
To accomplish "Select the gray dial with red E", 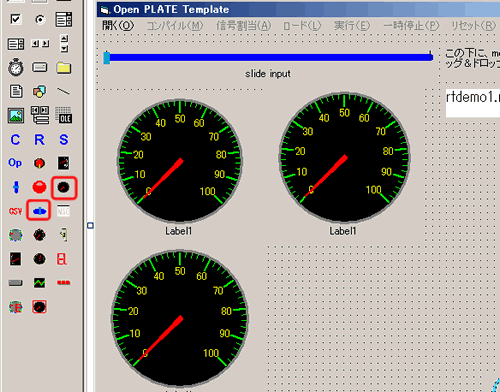I will (x=15, y=307).
